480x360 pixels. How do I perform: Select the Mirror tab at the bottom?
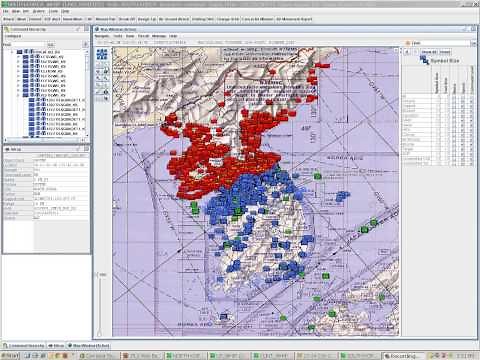tap(56, 346)
